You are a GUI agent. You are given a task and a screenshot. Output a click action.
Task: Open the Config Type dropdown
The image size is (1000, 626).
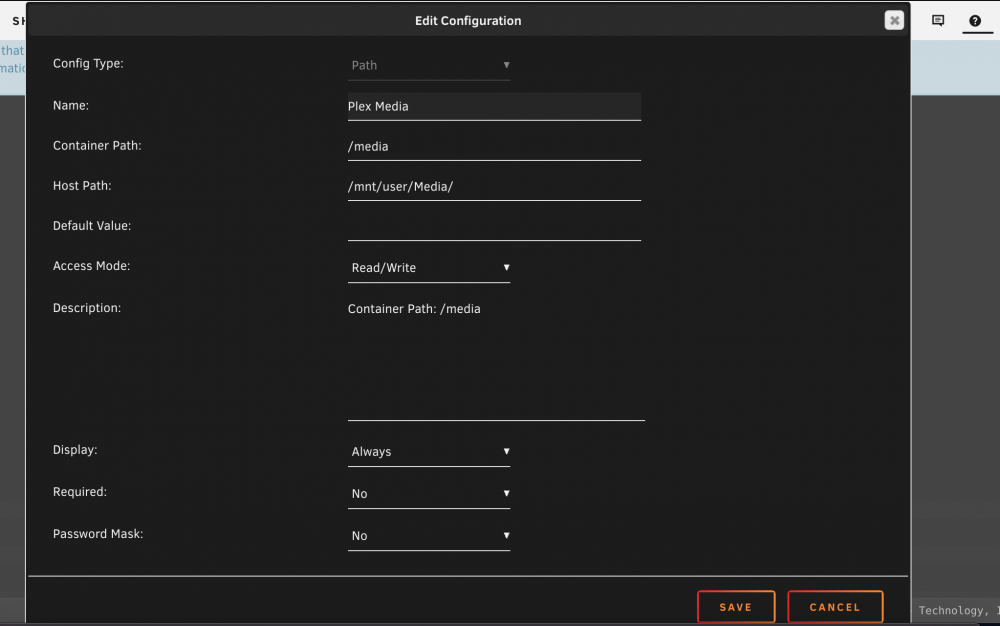coord(429,66)
